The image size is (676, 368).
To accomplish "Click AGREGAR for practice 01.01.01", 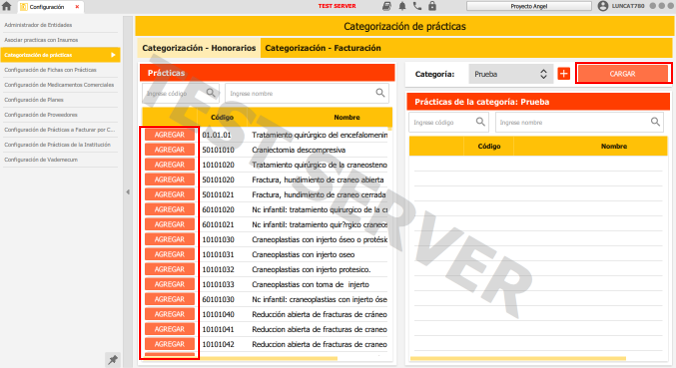I will 169,135.
